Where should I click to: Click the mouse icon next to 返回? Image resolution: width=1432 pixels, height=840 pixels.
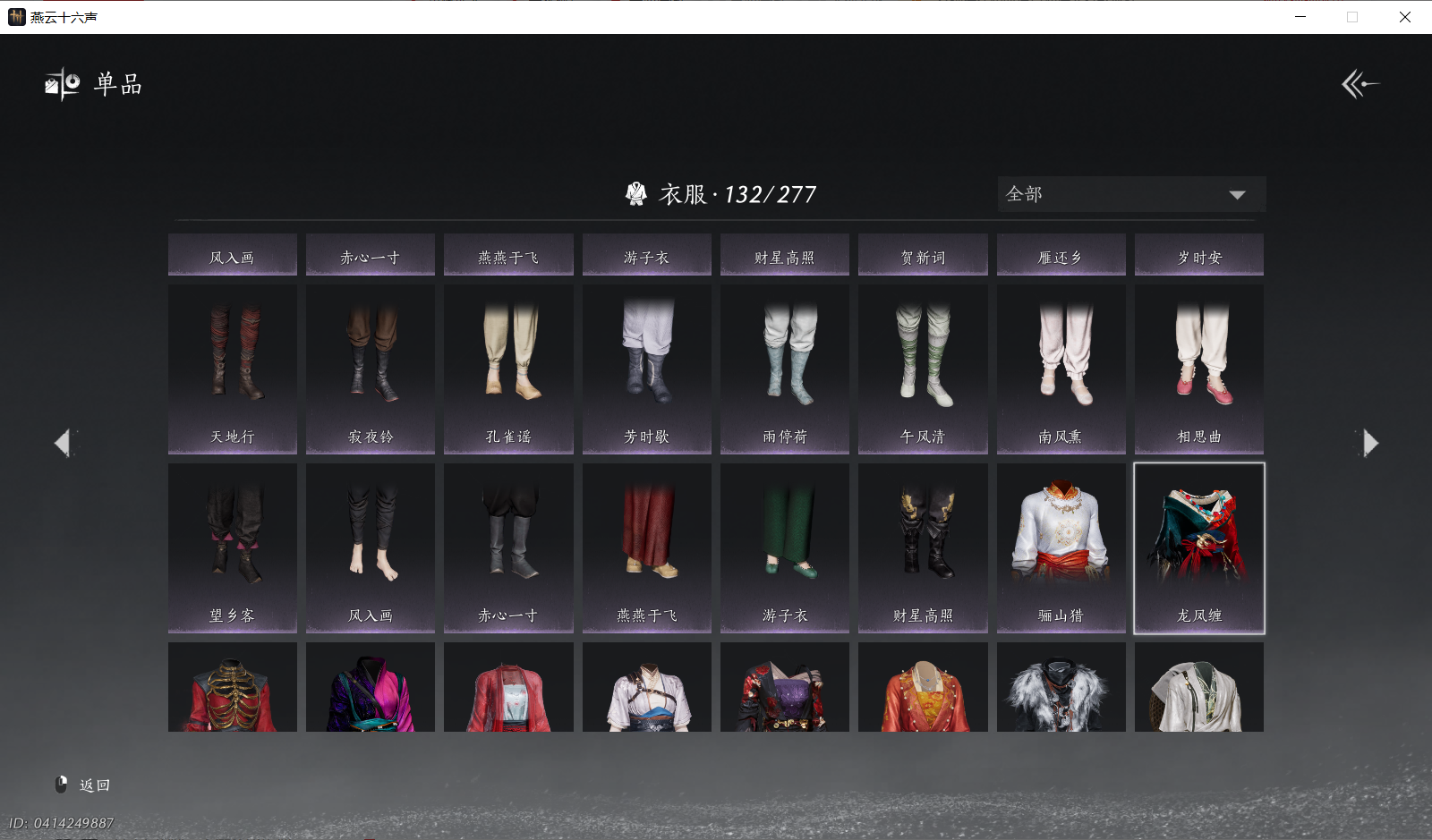click(x=62, y=785)
